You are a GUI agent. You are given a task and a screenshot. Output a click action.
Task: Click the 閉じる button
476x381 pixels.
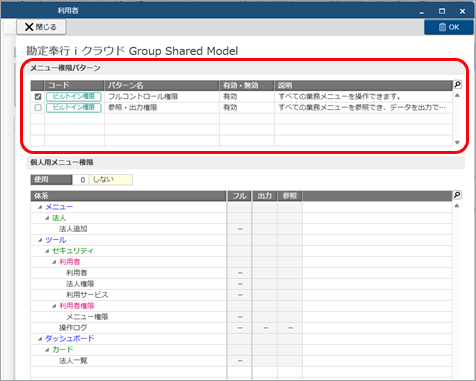click(41, 27)
